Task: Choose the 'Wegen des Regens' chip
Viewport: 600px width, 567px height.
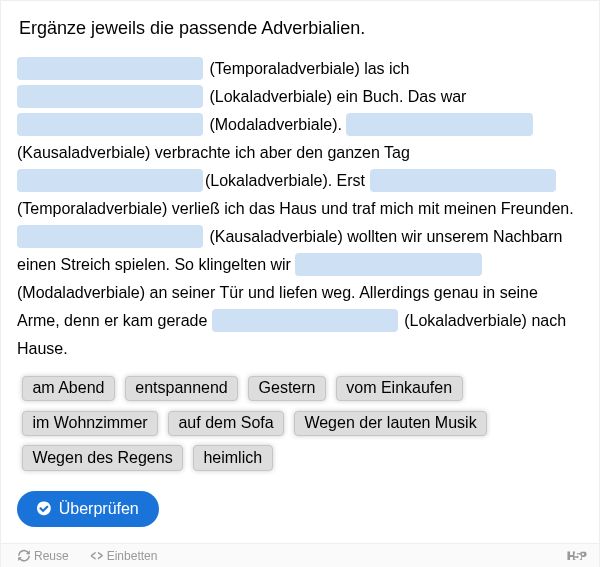Action: [102, 458]
